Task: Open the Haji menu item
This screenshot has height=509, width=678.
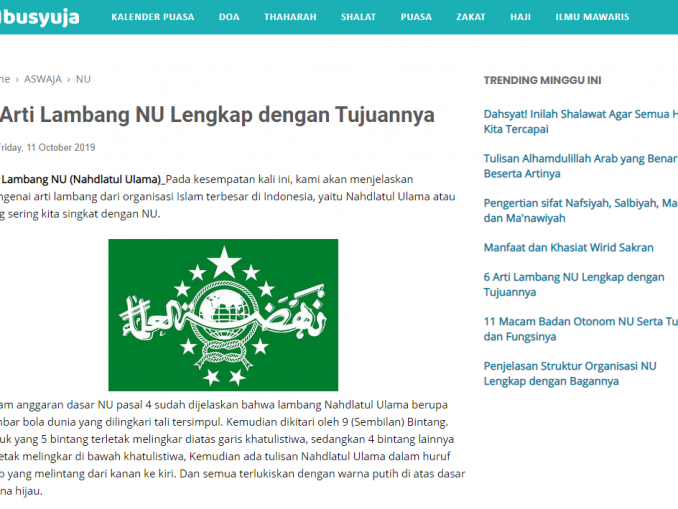Action: point(520,17)
